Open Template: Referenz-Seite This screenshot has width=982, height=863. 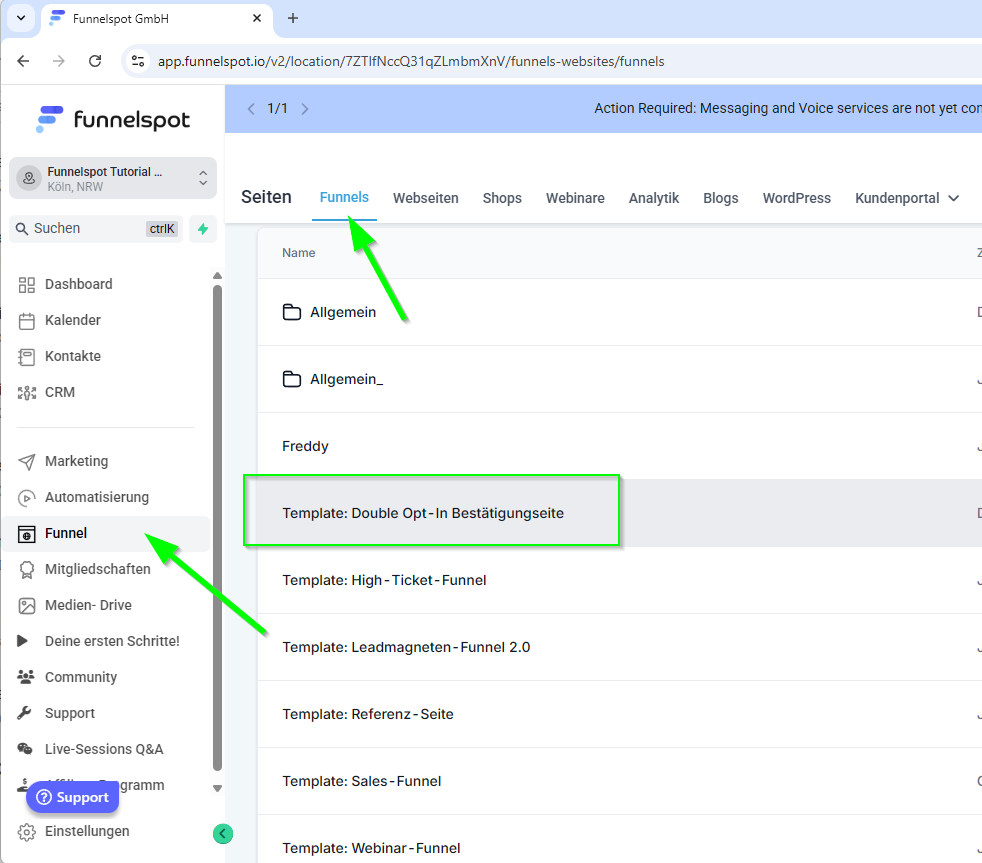(368, 714)
